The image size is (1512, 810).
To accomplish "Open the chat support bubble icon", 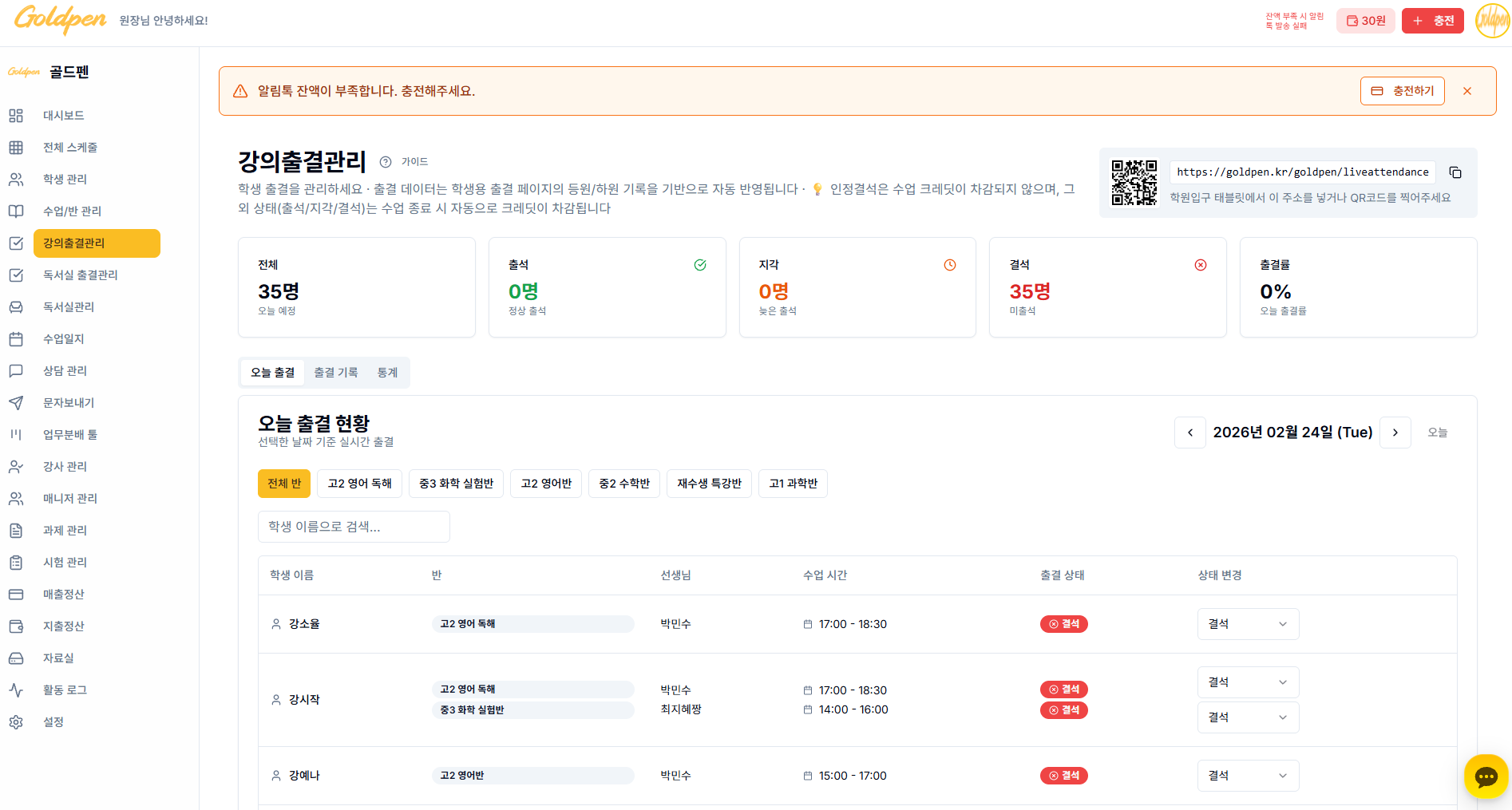I will (x=1486, y=776).
